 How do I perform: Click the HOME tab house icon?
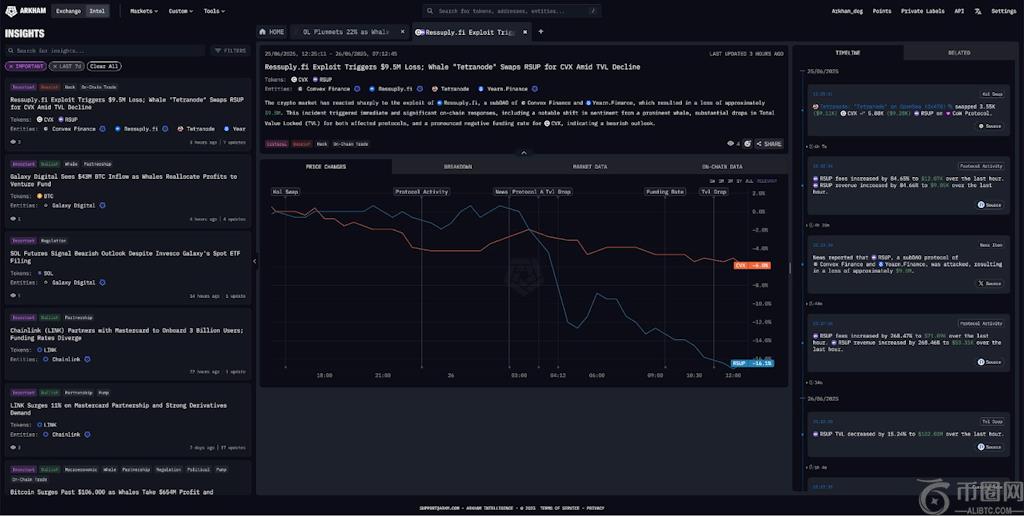[264, 32]
